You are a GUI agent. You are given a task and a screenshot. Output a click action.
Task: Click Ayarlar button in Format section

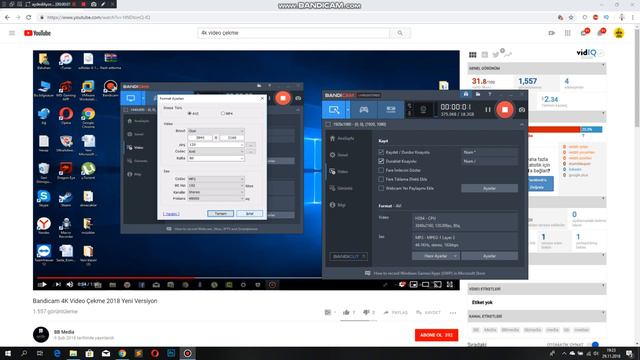click(x=489, y=256)
